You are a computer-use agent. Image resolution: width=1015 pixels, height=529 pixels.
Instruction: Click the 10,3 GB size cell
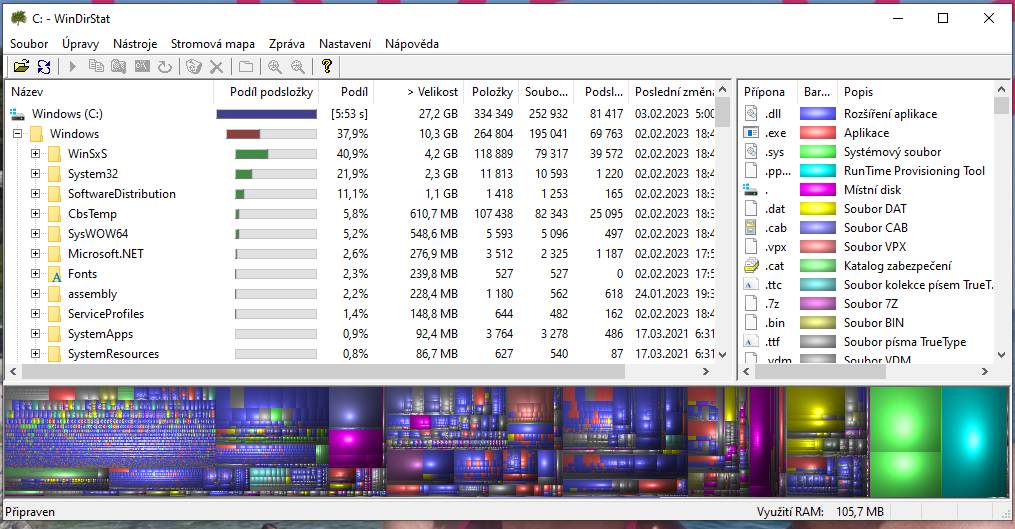click(x=438, y=134)
